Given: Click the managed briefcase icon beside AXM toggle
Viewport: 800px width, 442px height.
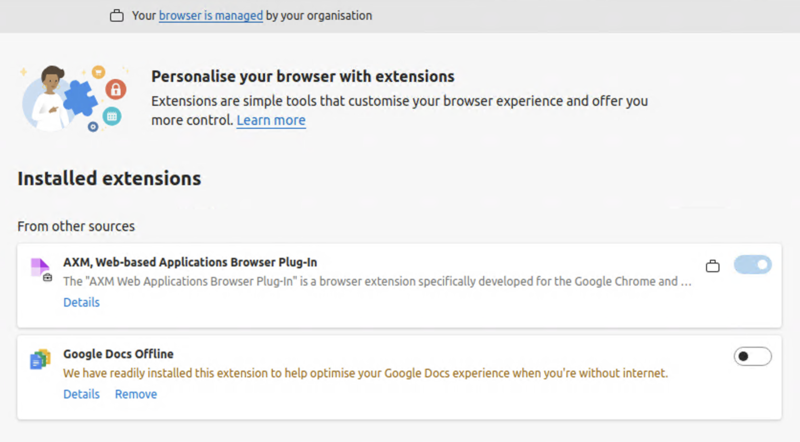Looking at the screenshot, I should coord(712,265).
